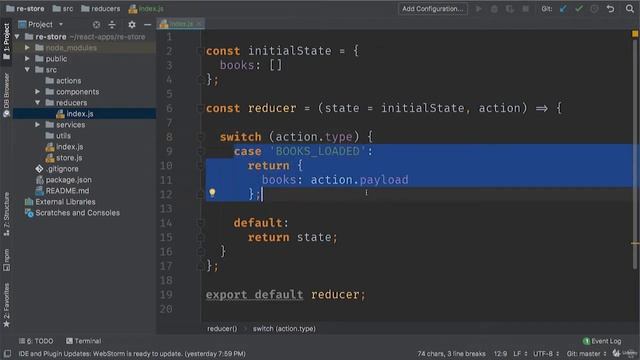Open the 2: Favorites side tab
The height and width of the screenshot is (360, 640).
pyautogui.click(x=6, y=305)
